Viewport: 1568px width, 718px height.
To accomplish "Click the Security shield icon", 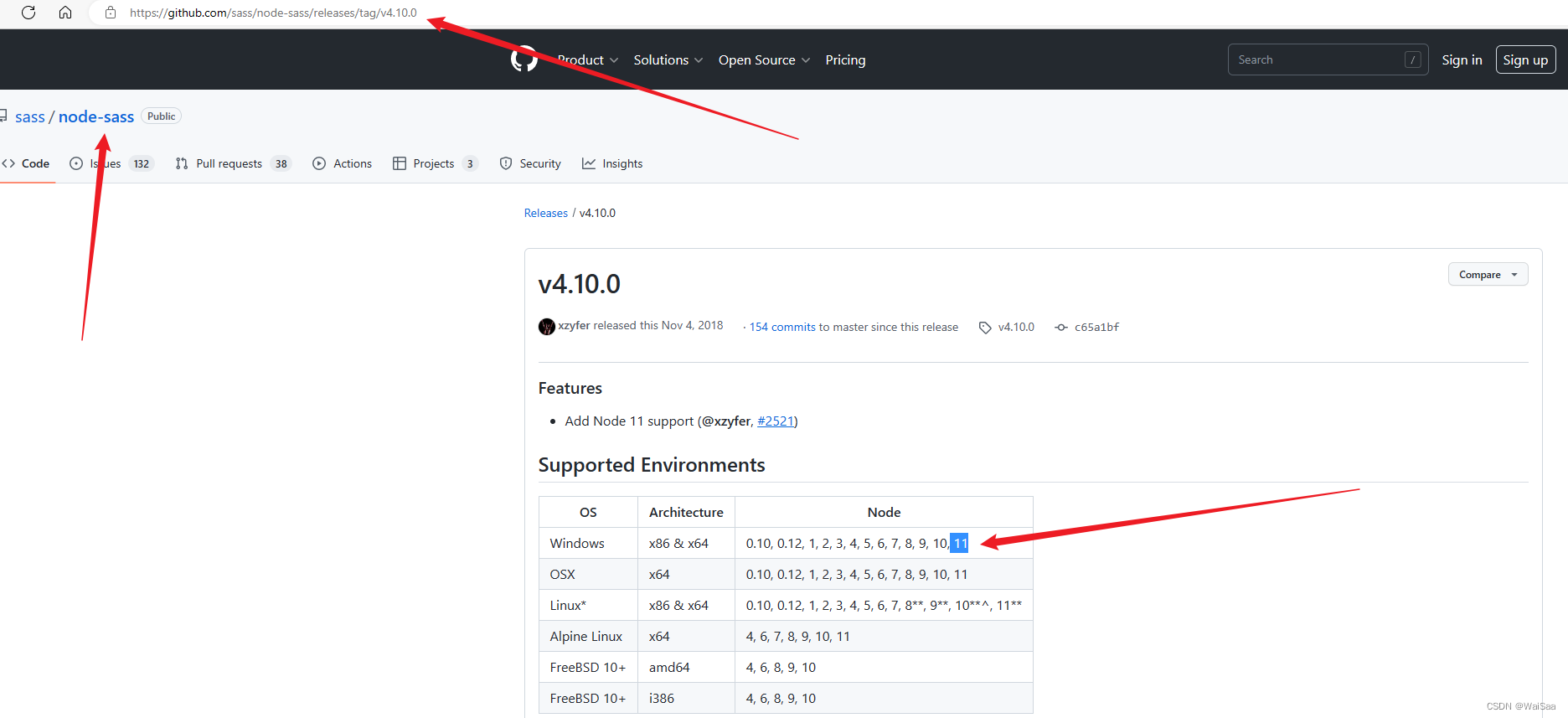I will point(506,163).
